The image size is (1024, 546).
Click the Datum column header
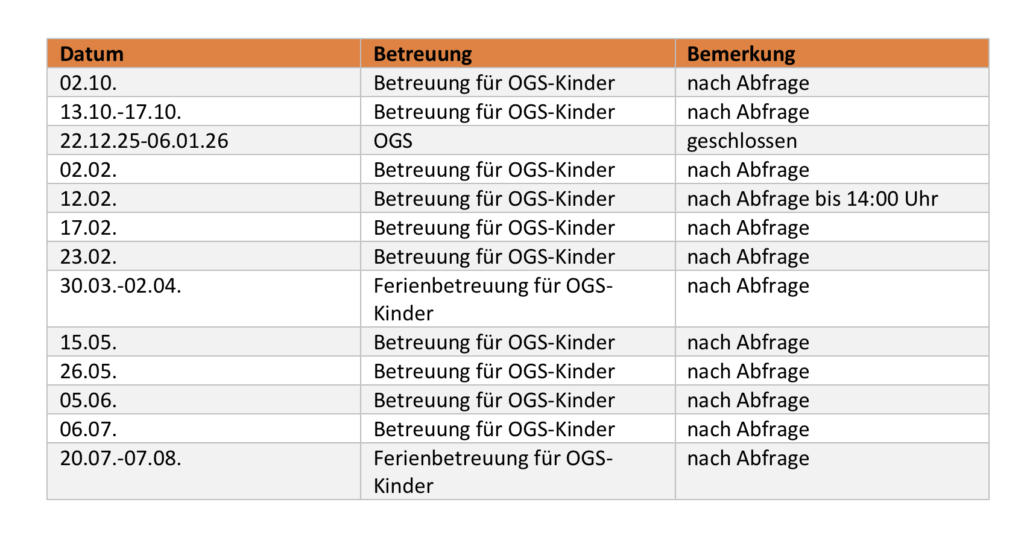tap(92, 54)
